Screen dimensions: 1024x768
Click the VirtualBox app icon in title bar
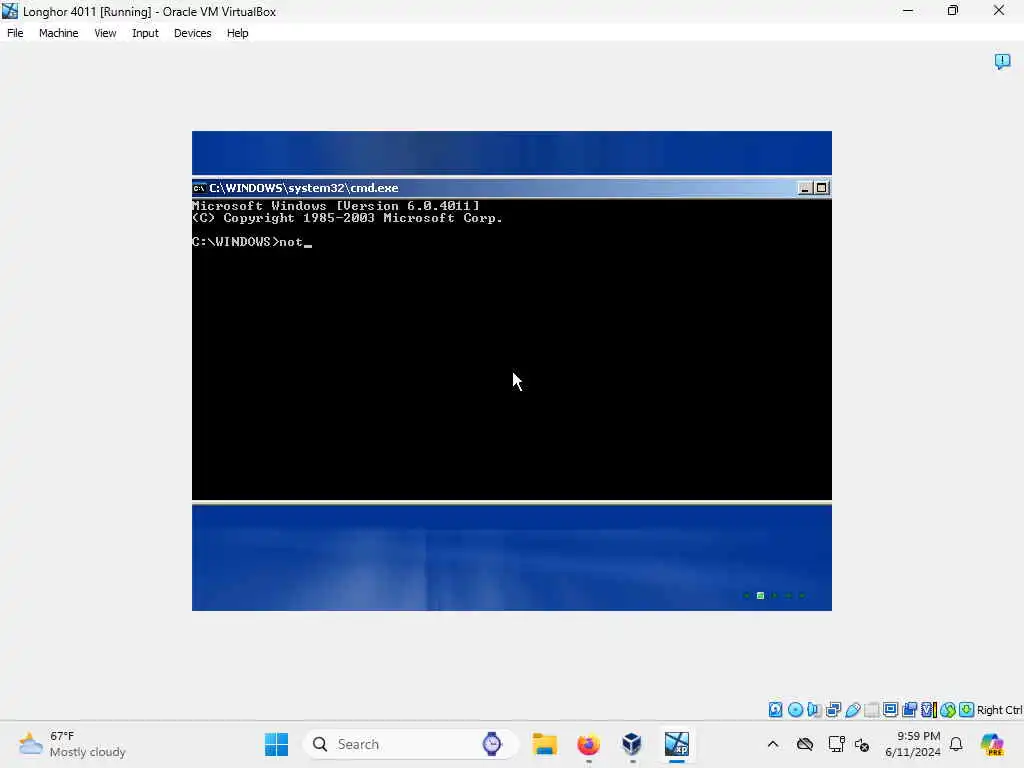[x=10, y=10]
